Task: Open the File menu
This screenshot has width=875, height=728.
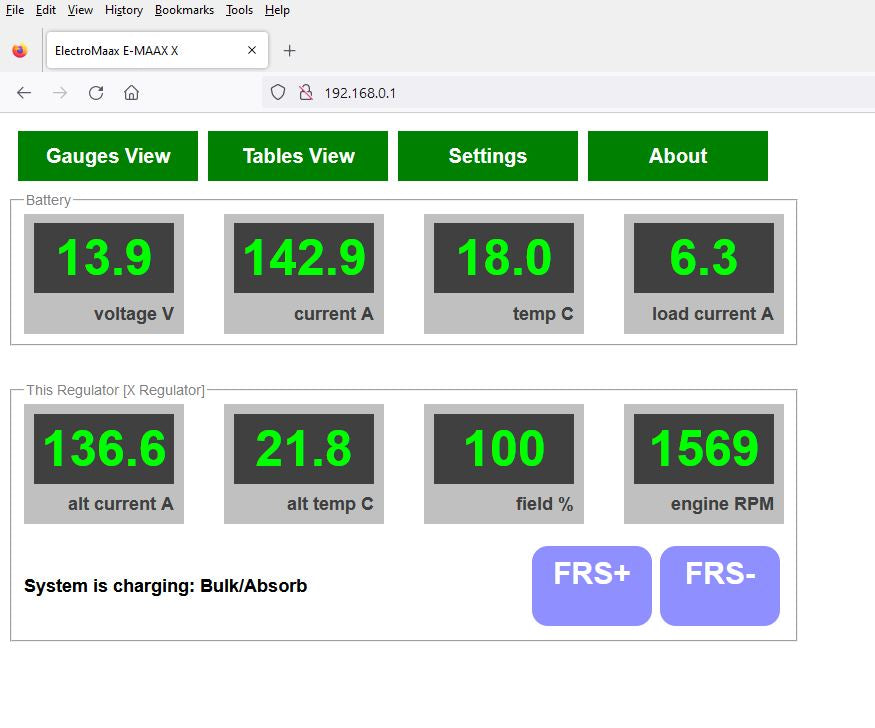Action: coord(15,10)
